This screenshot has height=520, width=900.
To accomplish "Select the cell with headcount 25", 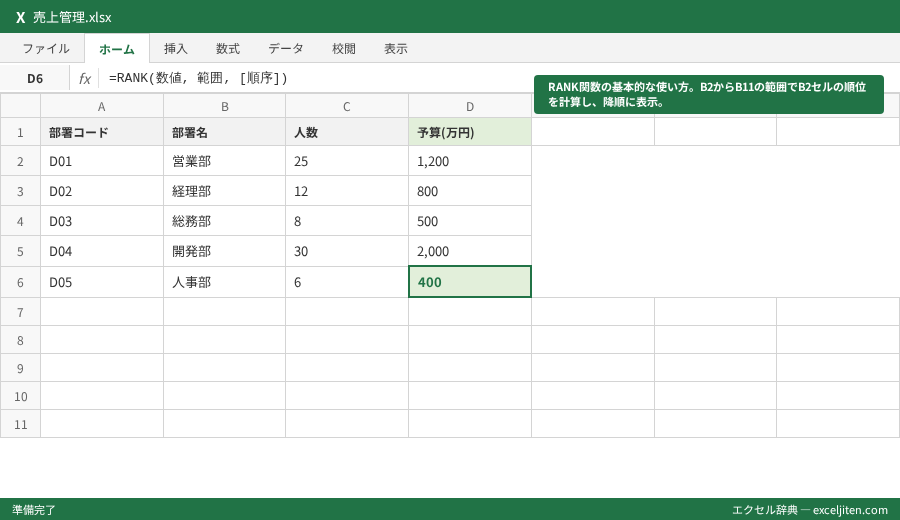I will click(x=347, y=161).
